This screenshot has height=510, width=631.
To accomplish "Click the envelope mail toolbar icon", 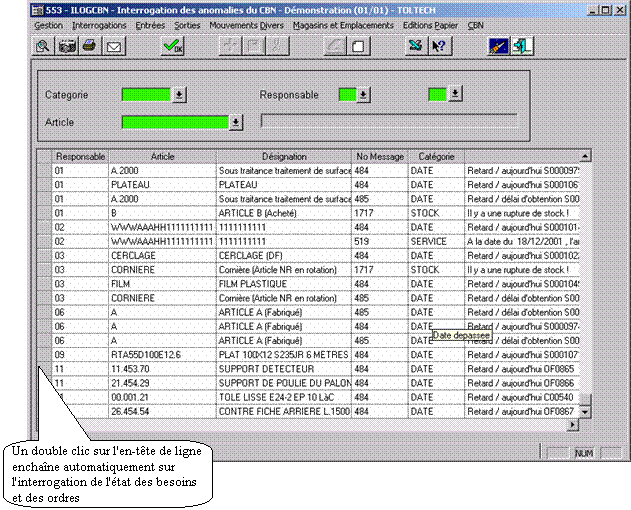I will point(114,46).
